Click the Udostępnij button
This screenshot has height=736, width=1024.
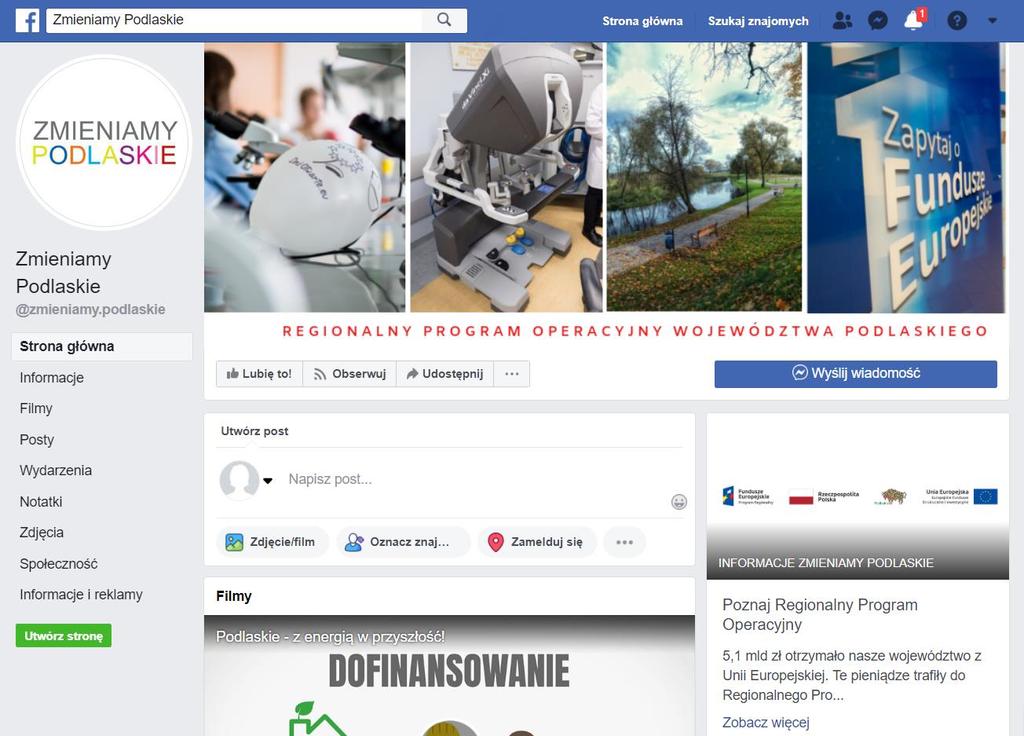click(x=445, y=374)
